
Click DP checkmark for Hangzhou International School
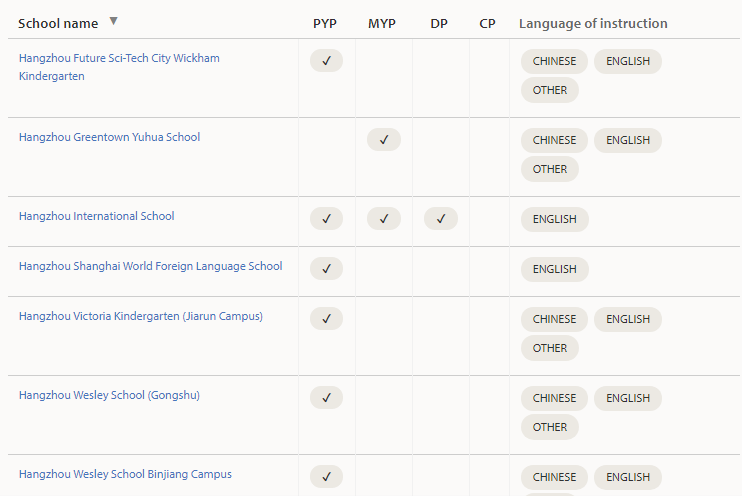coord(441,219)
